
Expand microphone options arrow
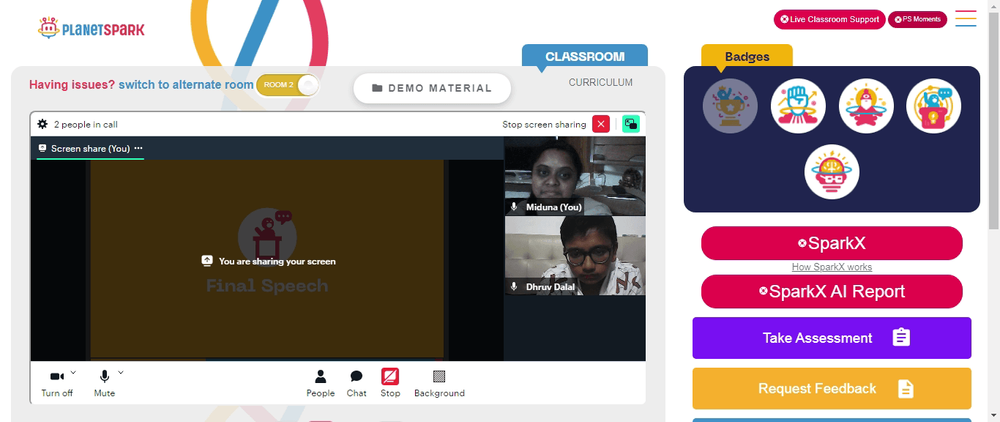[121, 372]
